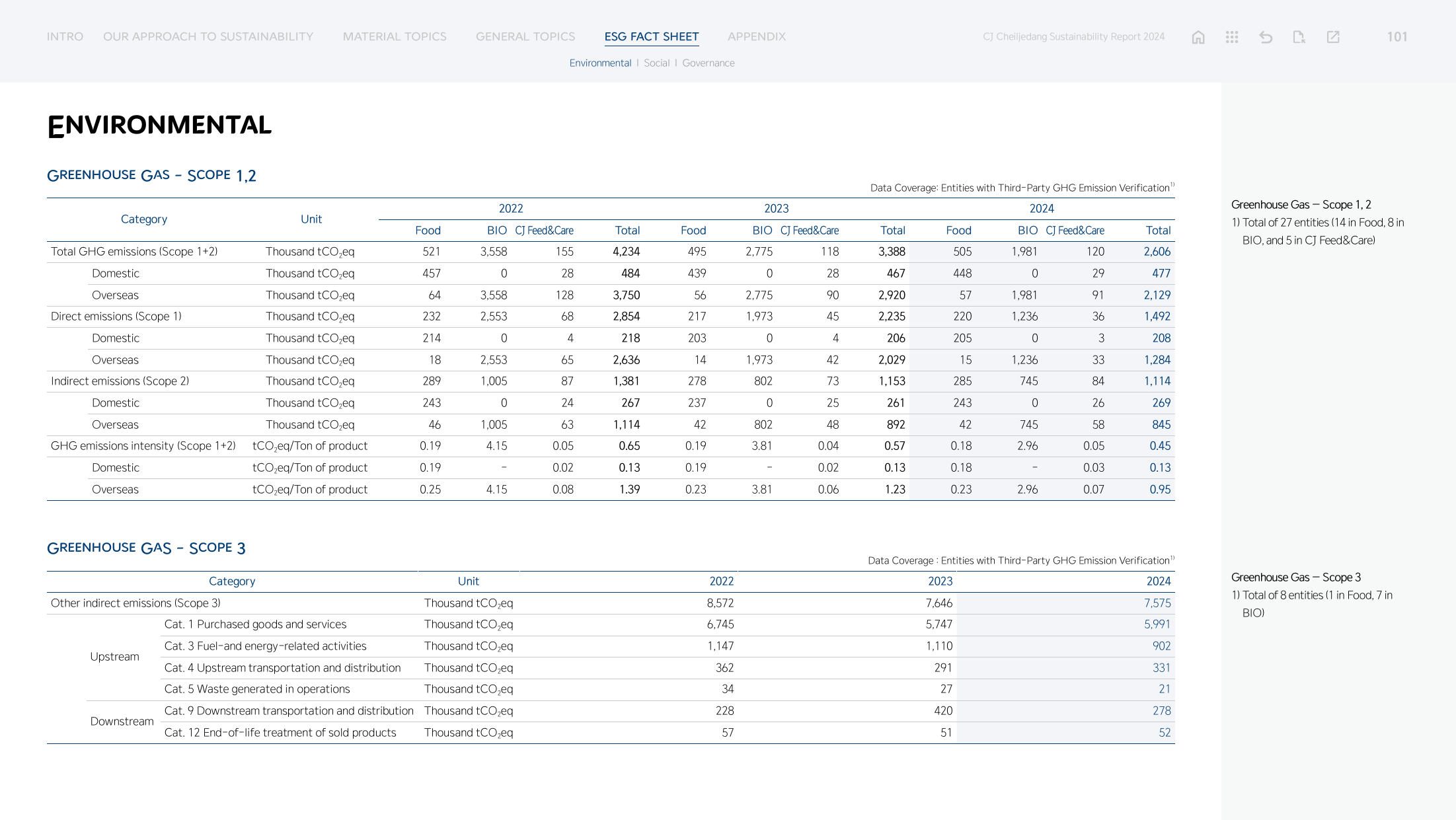Click the external link icon
Screen dimensions: 1456x820
coord(1333,37)
